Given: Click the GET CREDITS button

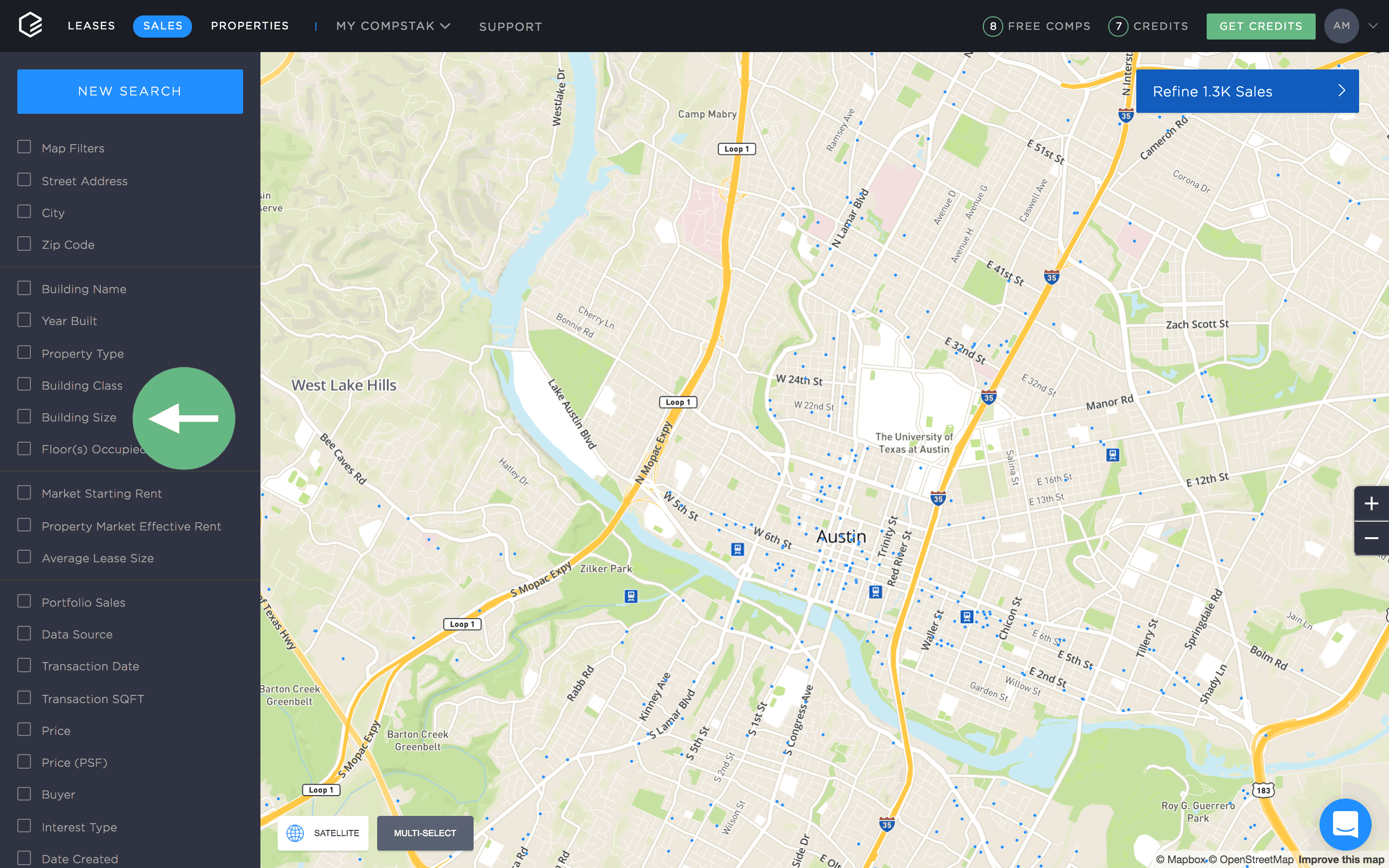Looking at the screenshot, I should [1261, 26].
